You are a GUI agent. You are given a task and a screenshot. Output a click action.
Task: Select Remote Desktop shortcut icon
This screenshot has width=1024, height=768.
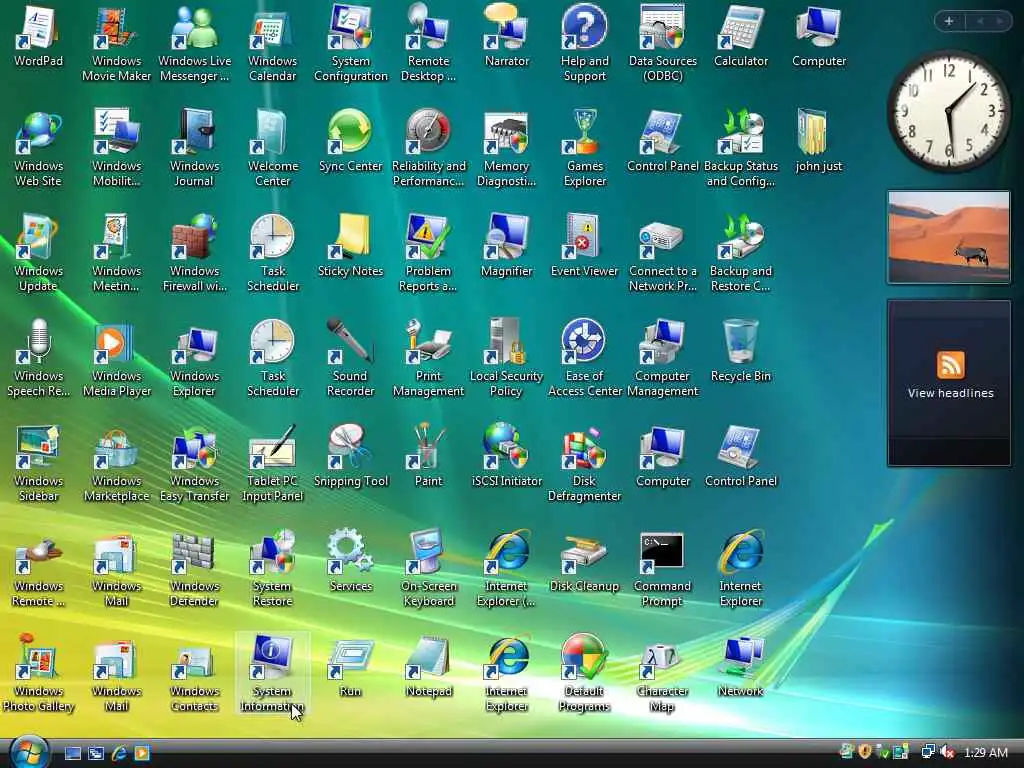click(428, 43)
